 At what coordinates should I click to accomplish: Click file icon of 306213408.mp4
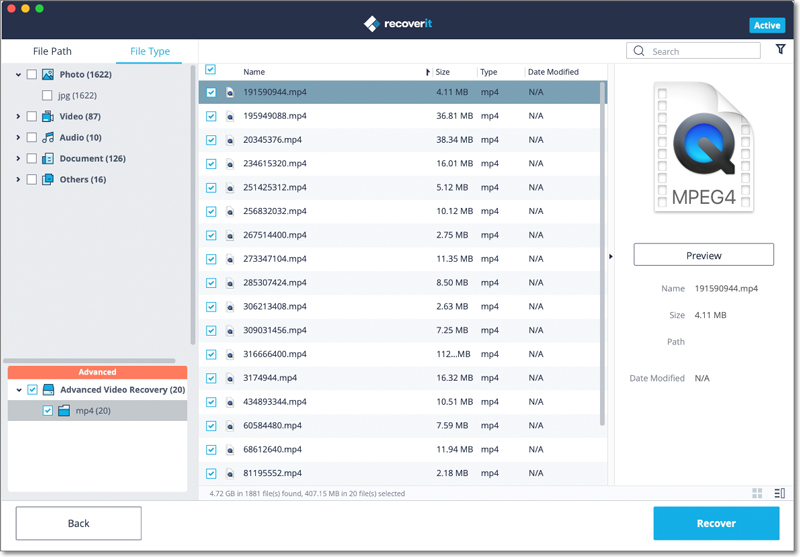(230, 307)
